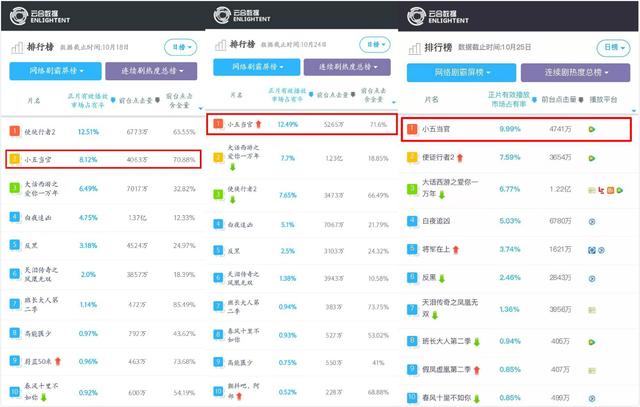The image size is (640, 407).
Task: Sort by 前台点击量 in October 24 panel
Action: (x=353, y=95)
